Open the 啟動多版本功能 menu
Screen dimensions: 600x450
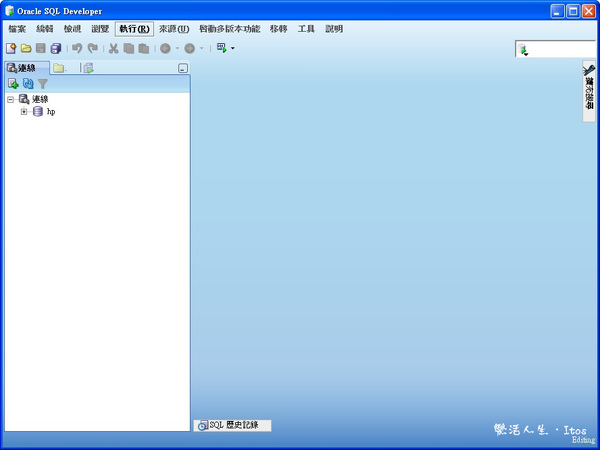(230, 29)
